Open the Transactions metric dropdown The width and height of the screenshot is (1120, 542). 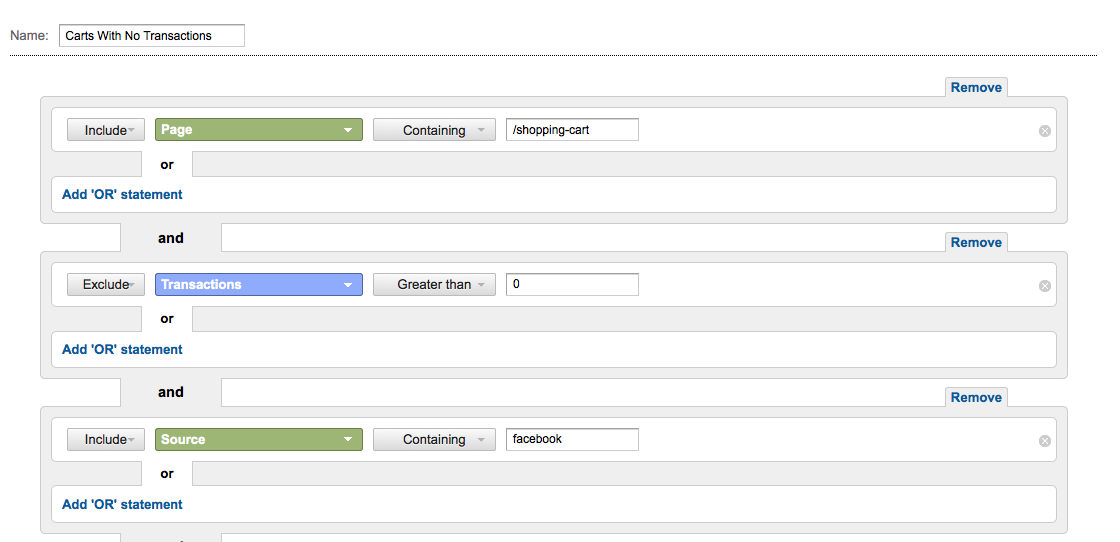pyautogui.click(x=259, y=284)
